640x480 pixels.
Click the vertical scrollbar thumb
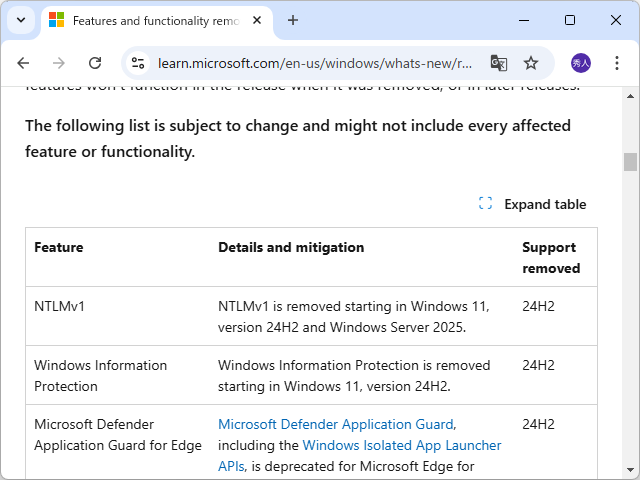[630, 162]
